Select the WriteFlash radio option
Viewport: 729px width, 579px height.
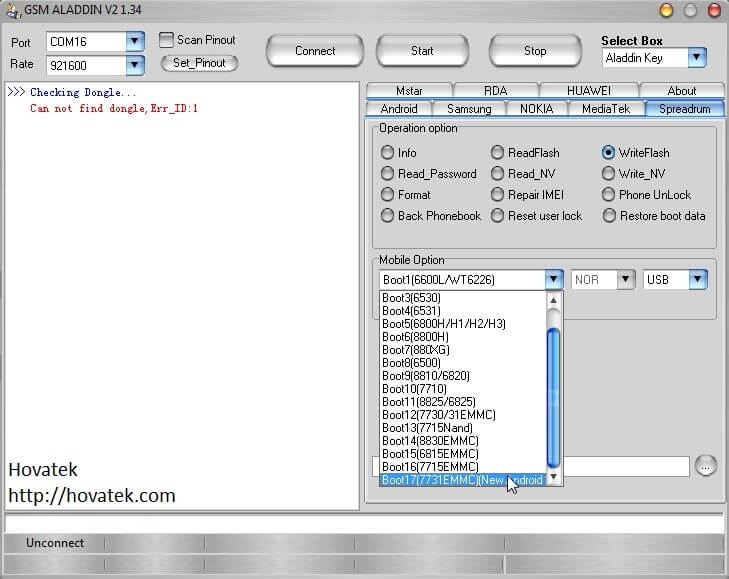tap(609, 153)
